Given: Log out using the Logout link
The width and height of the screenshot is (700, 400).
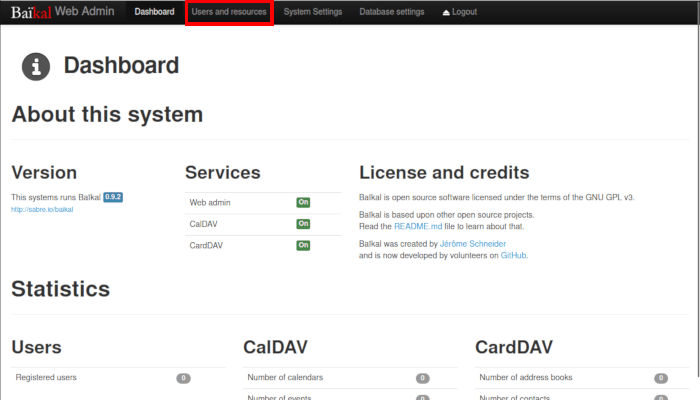Looking at the screenshot, I should point(459,12).
